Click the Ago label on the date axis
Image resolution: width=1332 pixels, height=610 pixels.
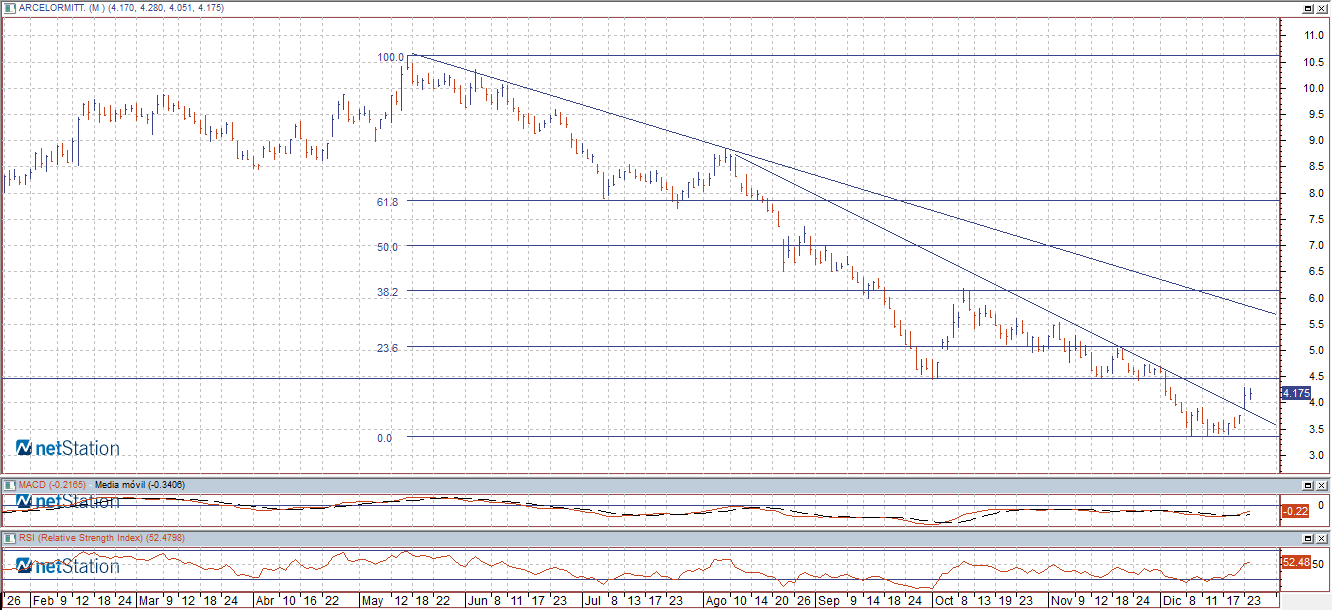coord(716,602)
